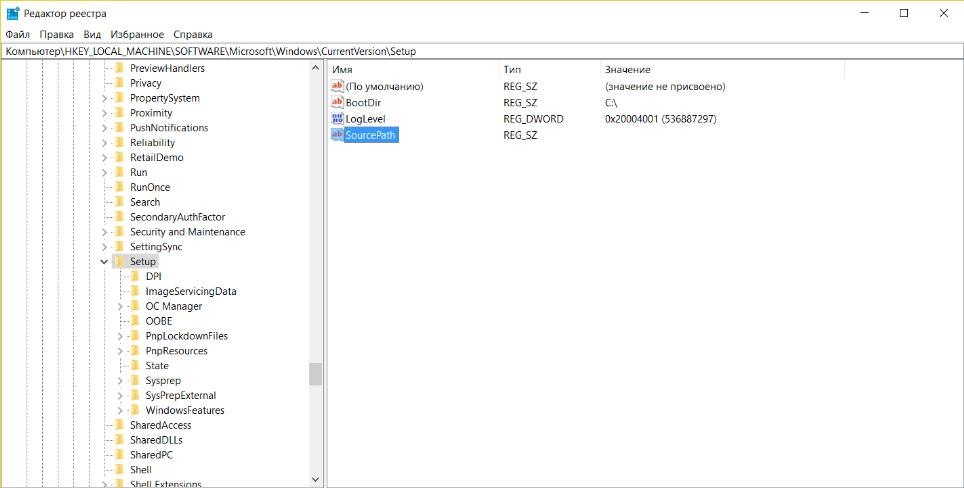Click the value 0x20004001 (536887297)
Viewport: 964px width, 488px height.
coord(660,119)
